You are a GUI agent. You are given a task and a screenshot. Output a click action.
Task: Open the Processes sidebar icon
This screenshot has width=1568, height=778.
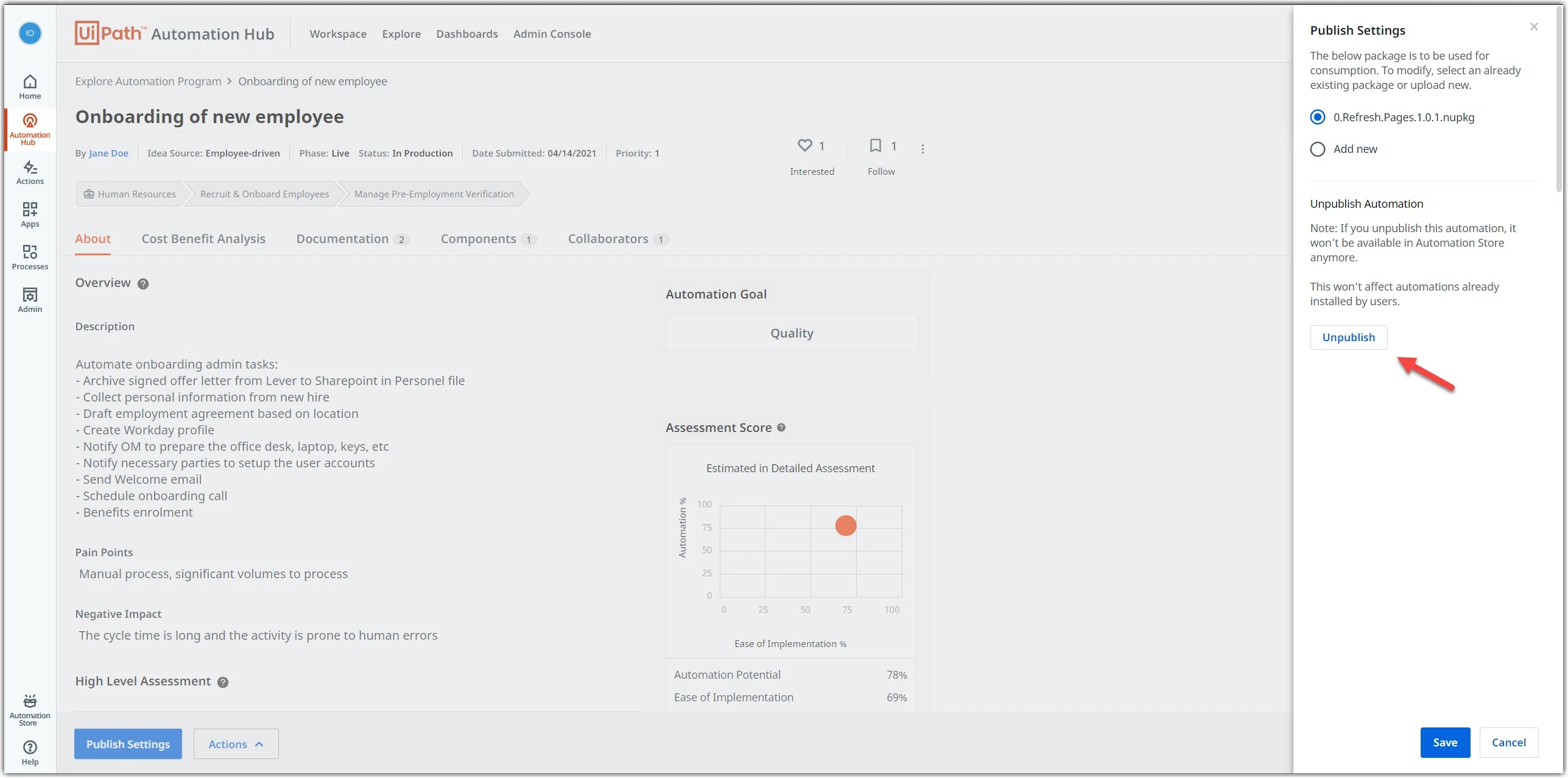pos(30,258)
